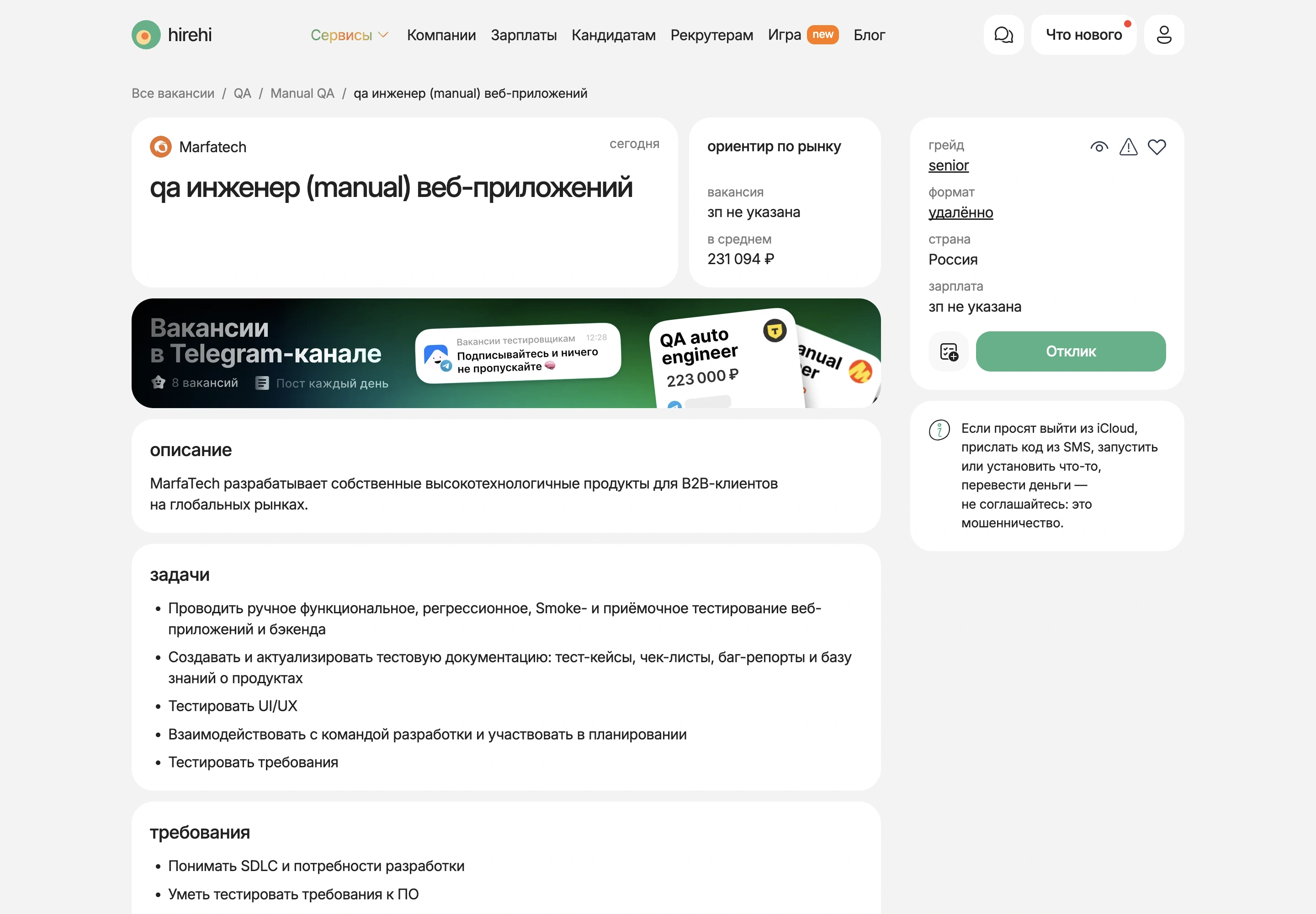Open the Telegram-канале vacancies banner
This screenshot has width=1316, height=914.
(506, 353)
